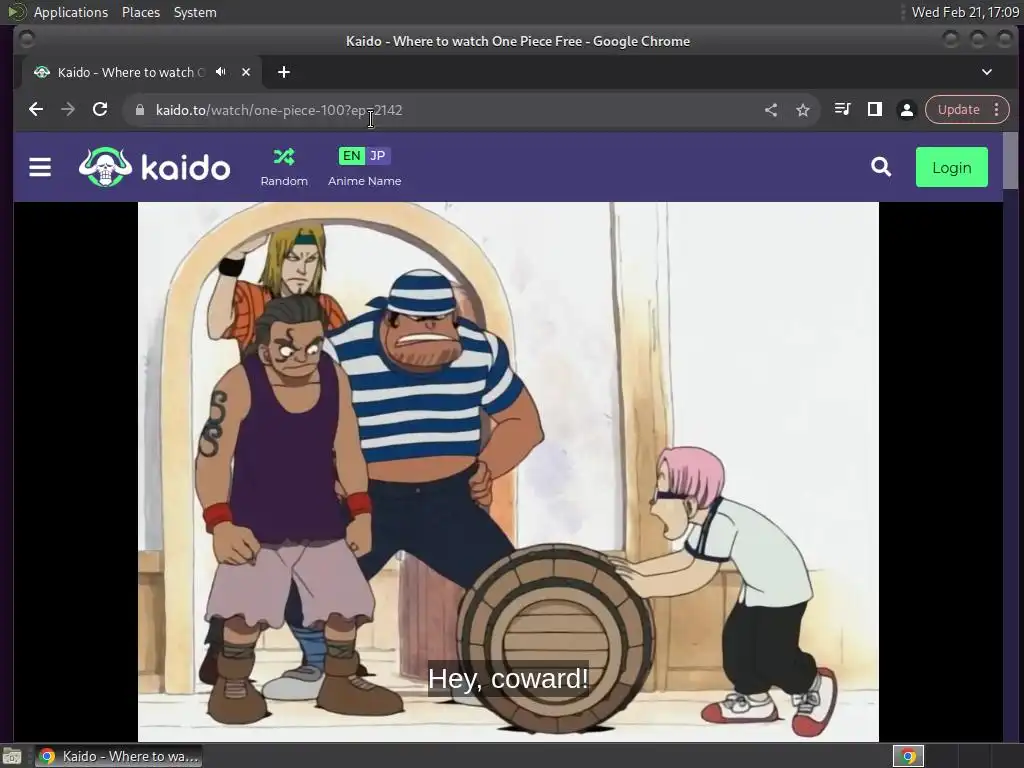Click the page vertical scrollbar thumb
This screenshot has width=1024, height=768.
[x=1010, y=161]
